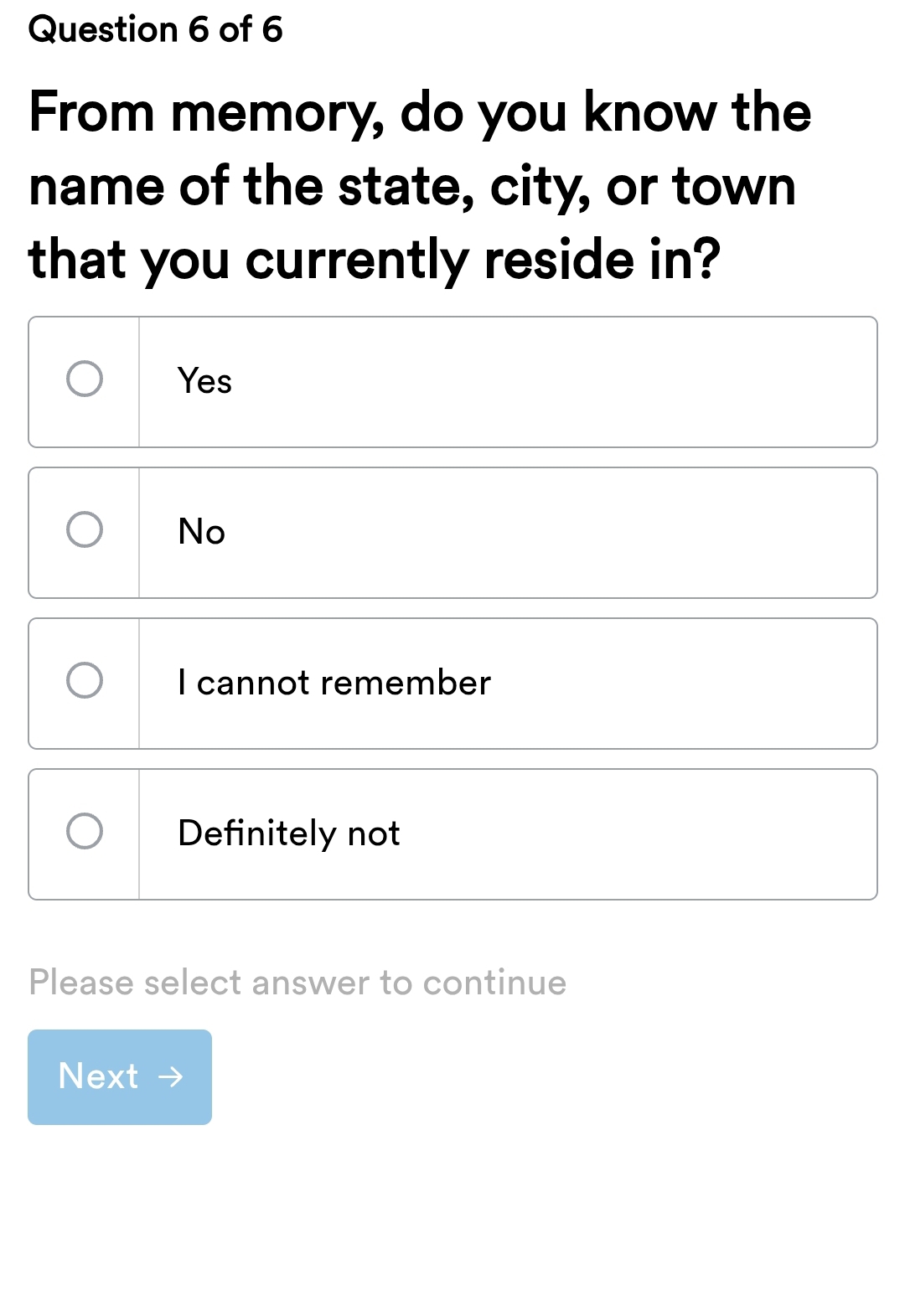Viewport: 905px width, 1316px height.
Task: Click the circle next to Yes
Action: (84, 380)
